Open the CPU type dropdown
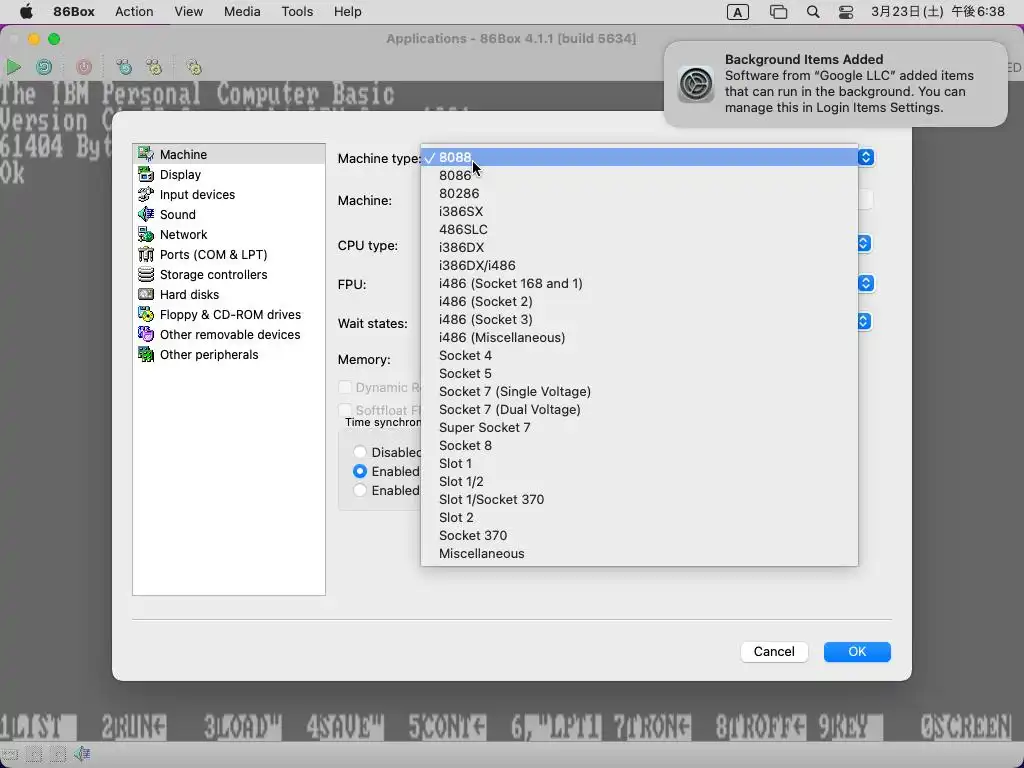 pos(863,243)
